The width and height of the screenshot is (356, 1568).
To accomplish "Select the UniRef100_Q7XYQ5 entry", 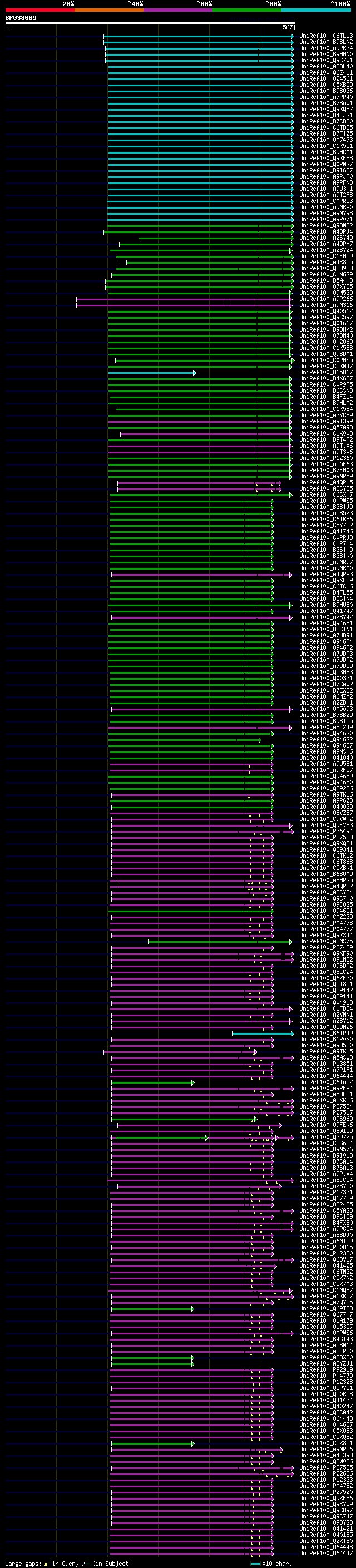I will coord(325,286).
